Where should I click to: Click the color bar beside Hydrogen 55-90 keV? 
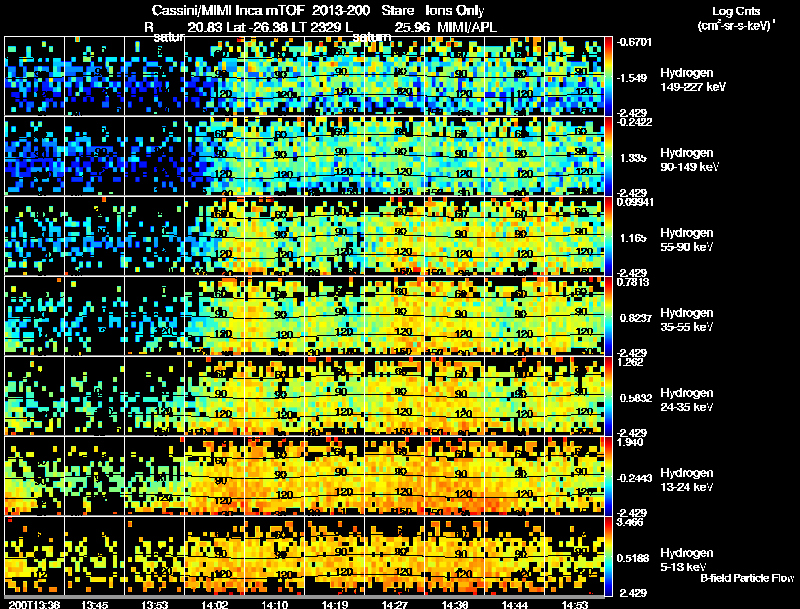pos(609,236)
